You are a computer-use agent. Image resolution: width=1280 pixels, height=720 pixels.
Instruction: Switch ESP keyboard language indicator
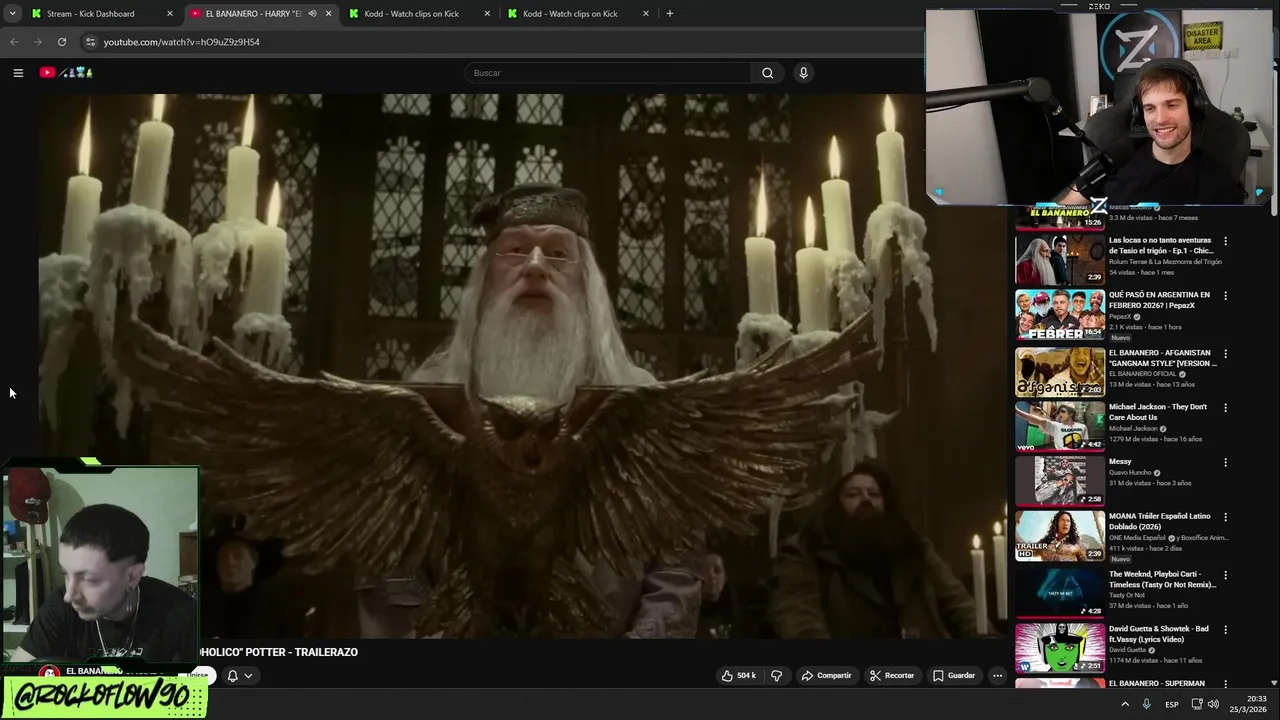coord(1171,704)
